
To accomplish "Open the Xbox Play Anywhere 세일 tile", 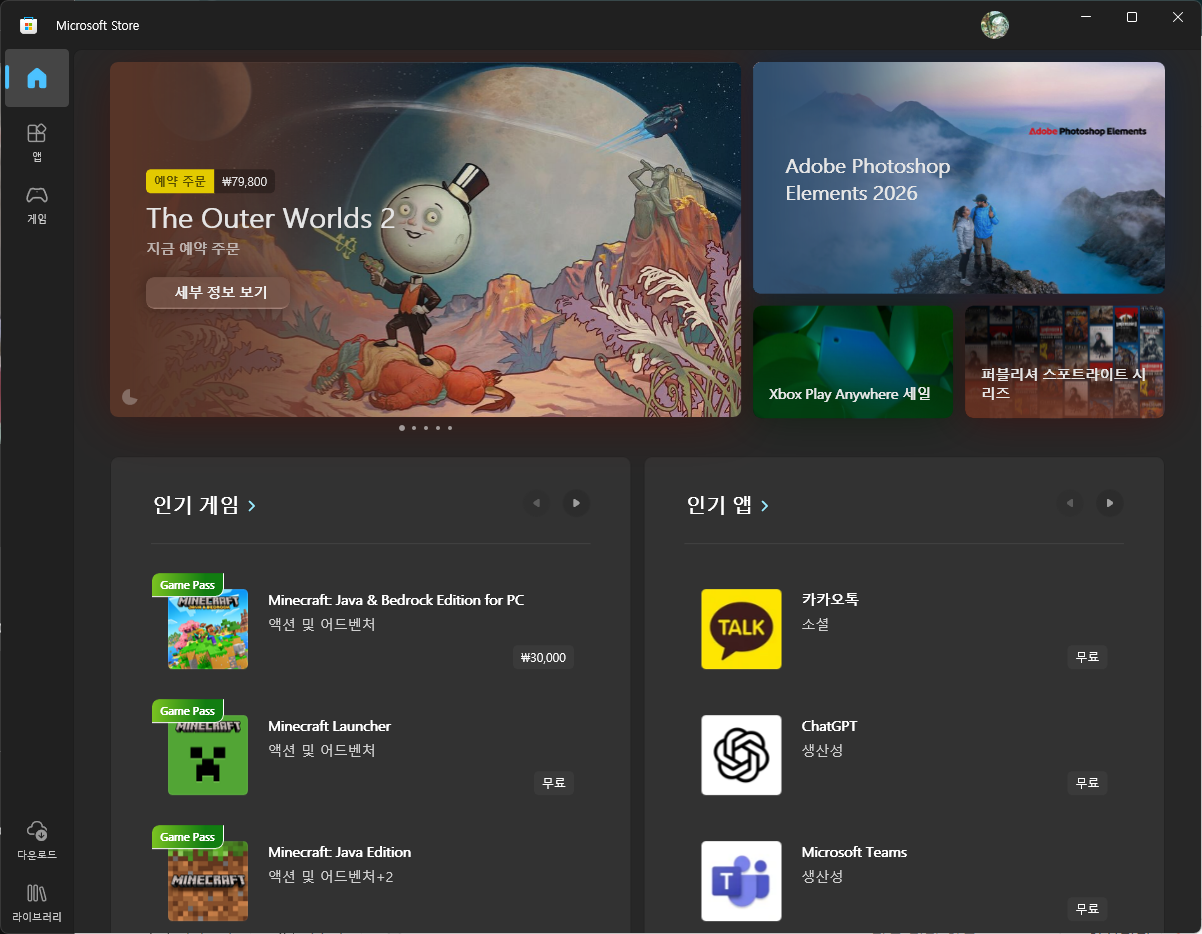I will pyautogui.click(x=853, y=361).
